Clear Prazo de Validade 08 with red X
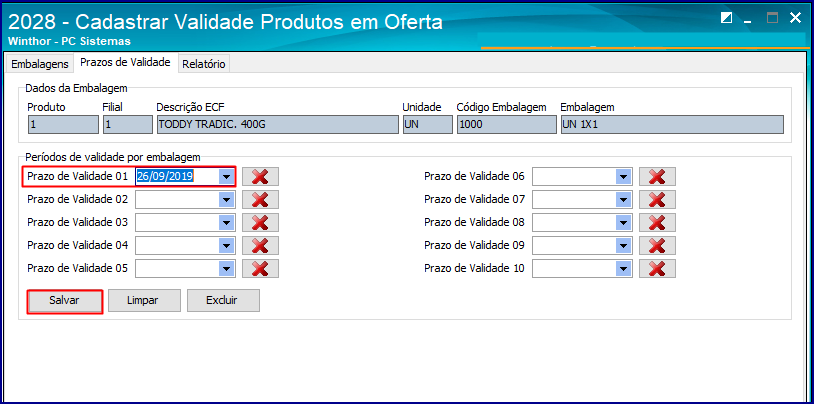814x404 pixels. point(657,222)
